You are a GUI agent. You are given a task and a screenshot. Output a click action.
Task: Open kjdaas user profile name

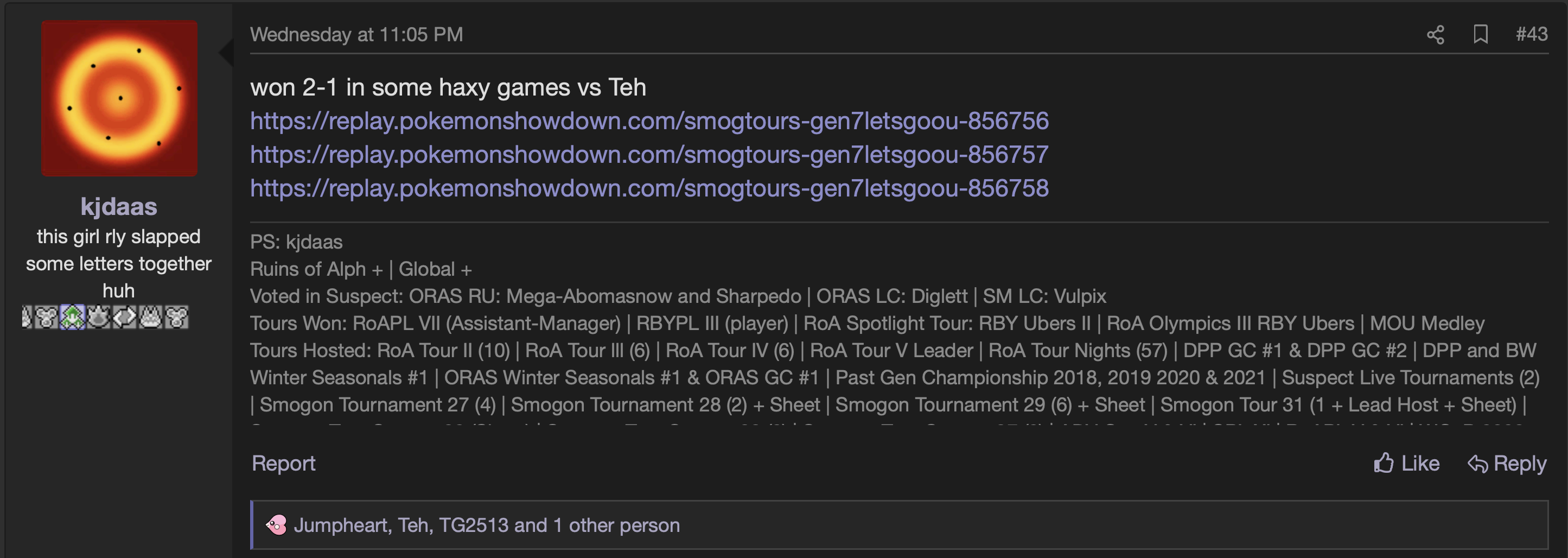click(119, 206)
